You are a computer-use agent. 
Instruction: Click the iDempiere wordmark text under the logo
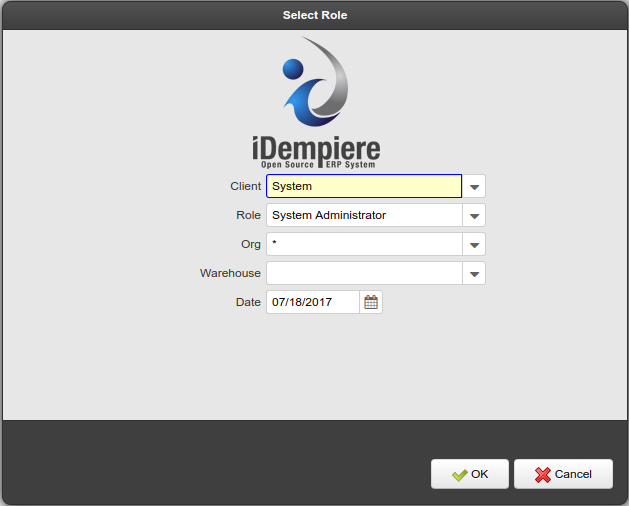tap(316, 150)
